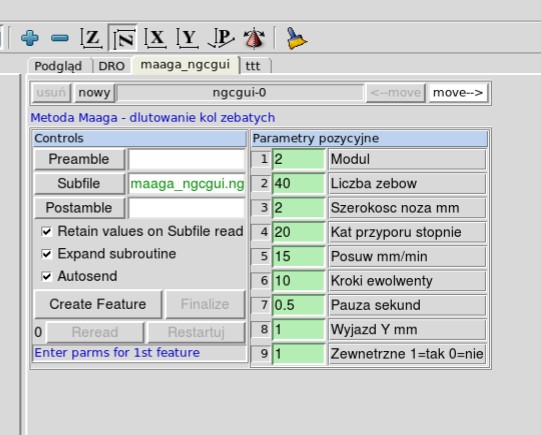This screenshot has height=435, width=541.
Task: Disable the Autosend checkbox
Action: 47,276
